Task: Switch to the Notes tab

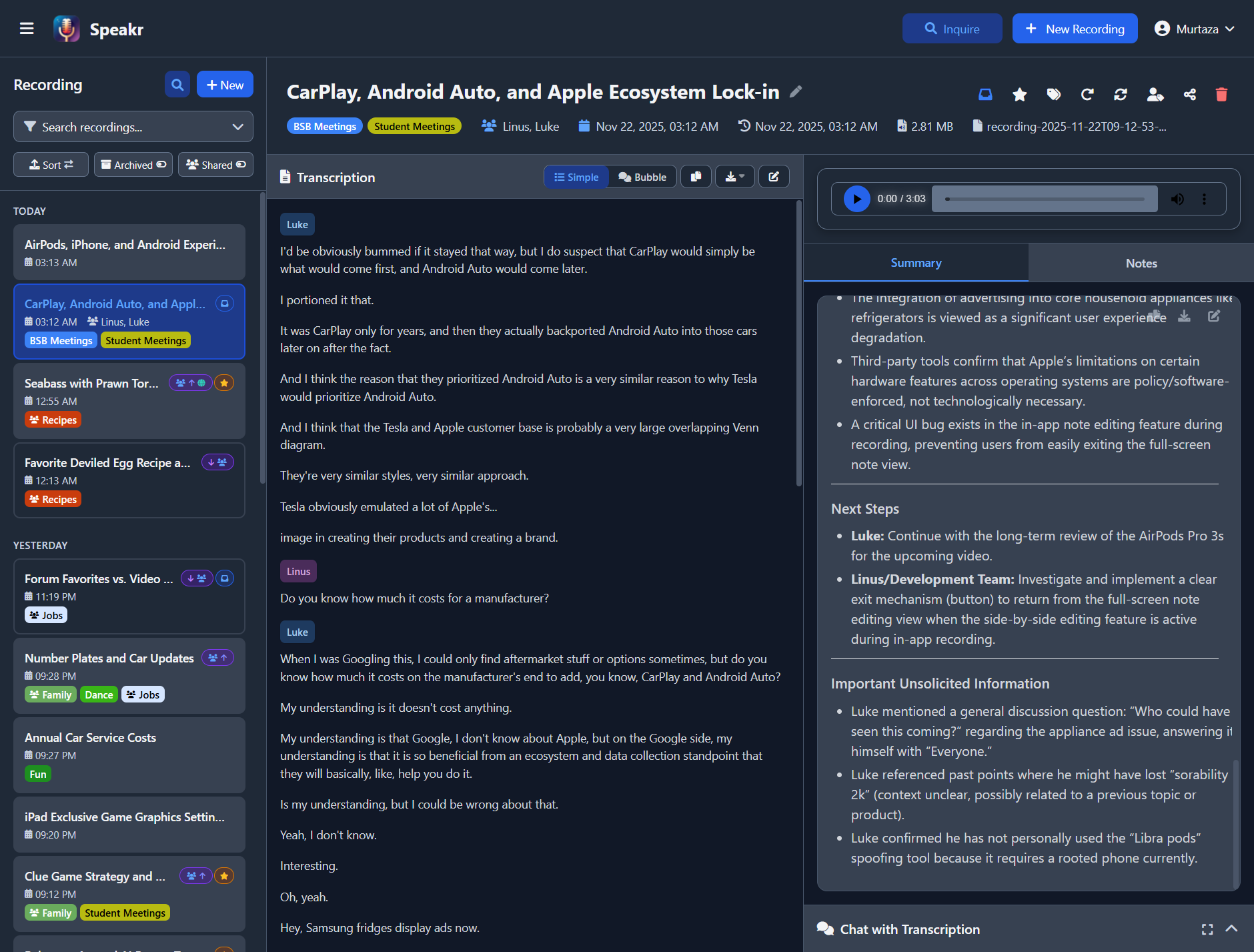Action: click(x=1141, y=263)
